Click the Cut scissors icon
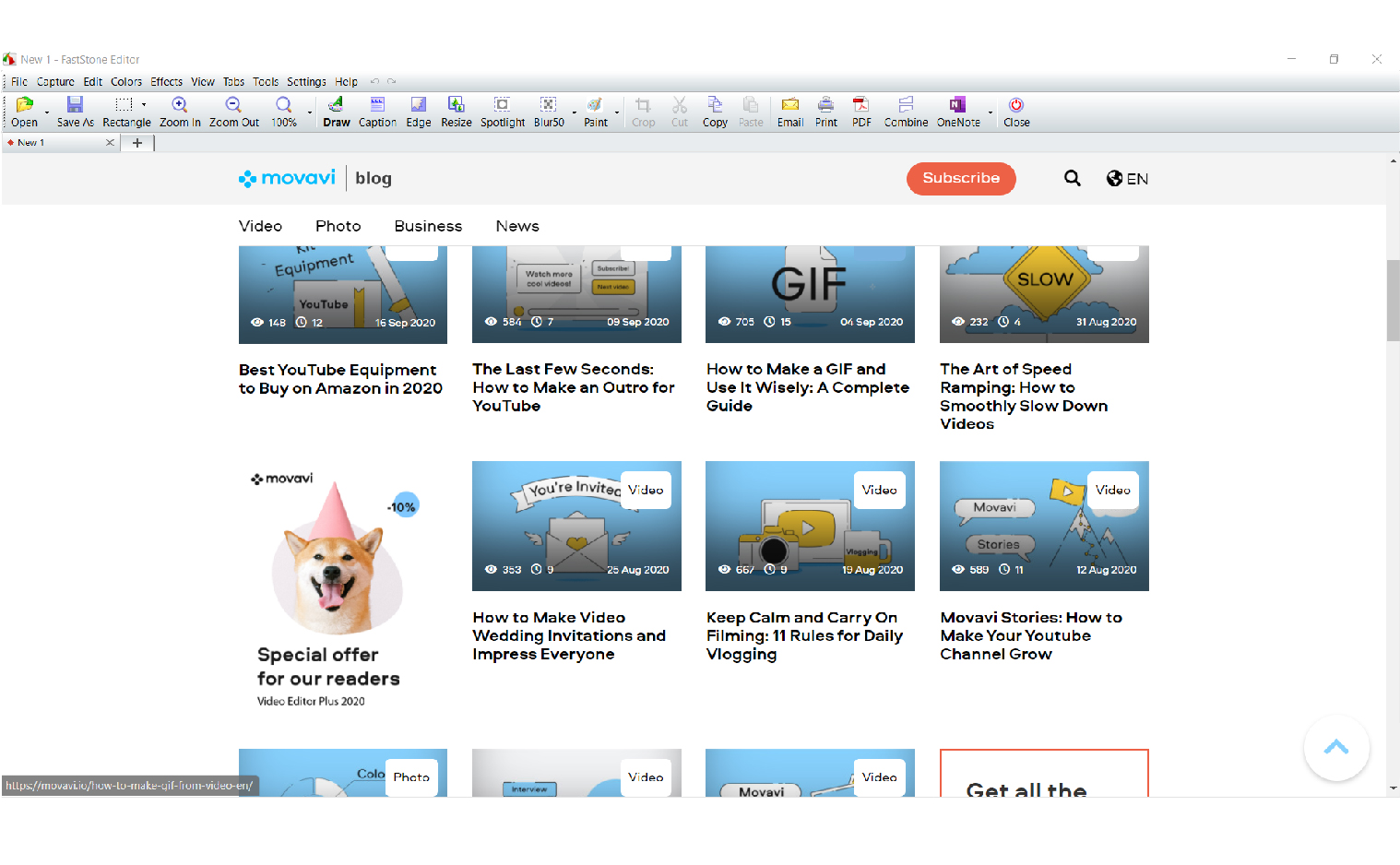 coord(680,112)
